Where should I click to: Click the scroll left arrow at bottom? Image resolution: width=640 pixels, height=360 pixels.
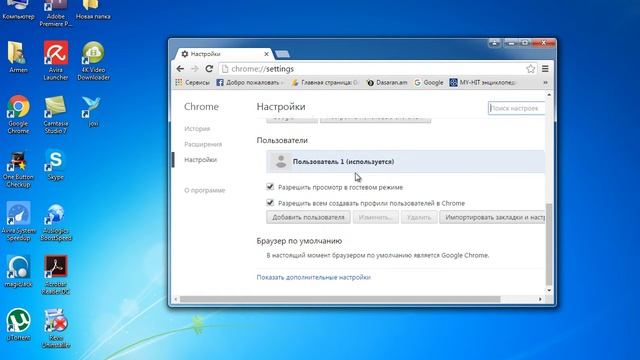[x=176, y=299]
